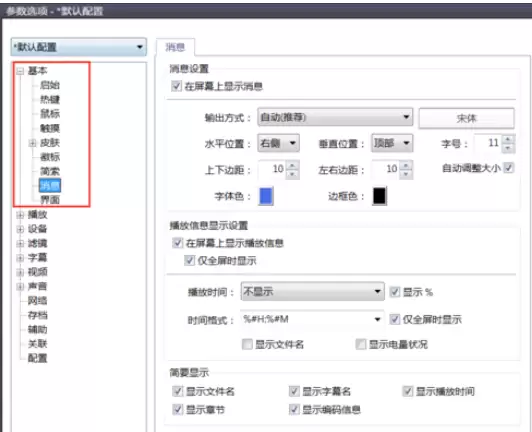Select the 消息 tab

tap(175, 47)
